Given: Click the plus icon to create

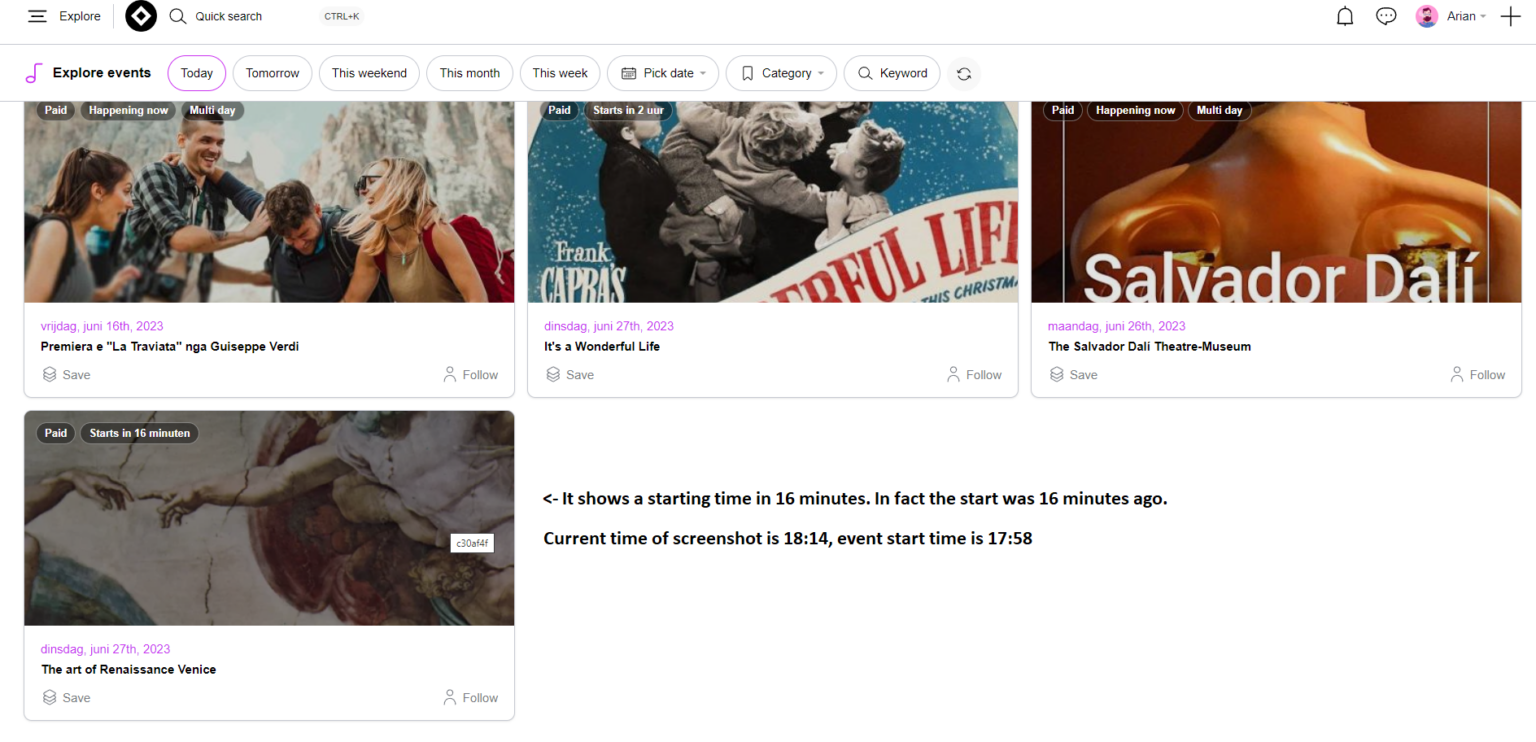Looking at the screenshot, I should coord(1510,16).
